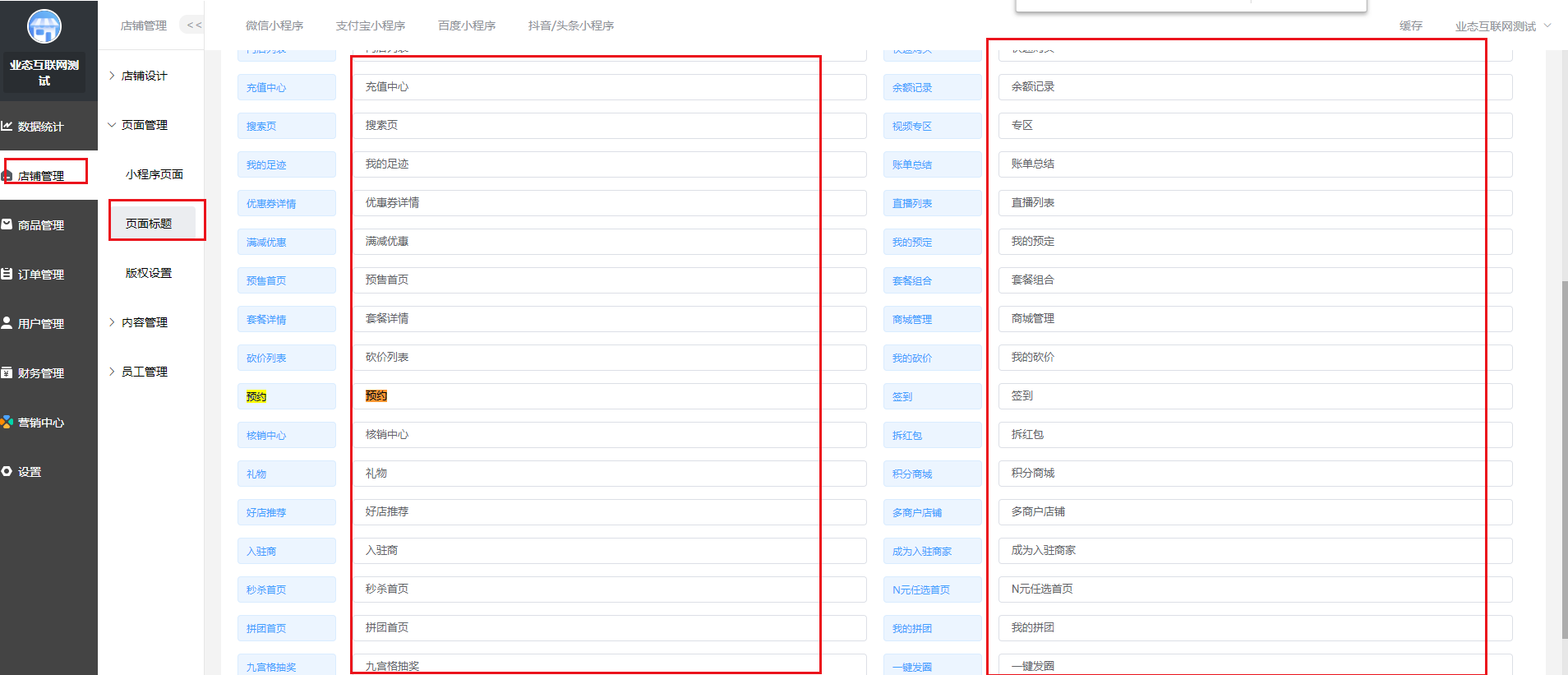Edit the 入驻商 title field
1568x675 pixels.
[x=610, y=551]
